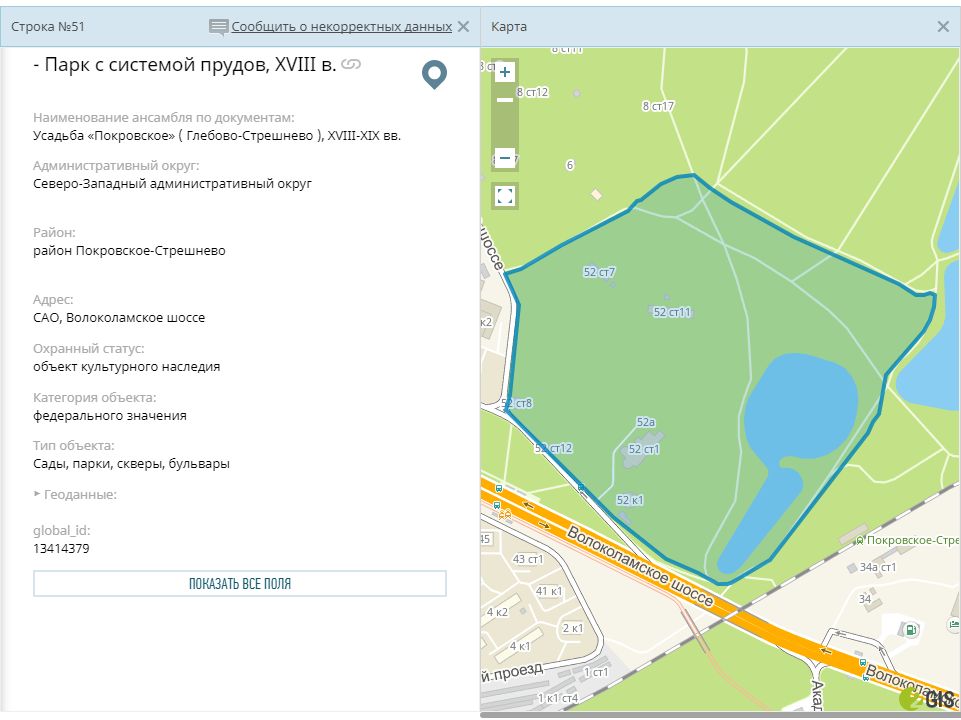Image resolution: width=961 pixels, height=720 pixels.
Task: Click building 43 ст1 on the map
Action: [x=527, y=559]
